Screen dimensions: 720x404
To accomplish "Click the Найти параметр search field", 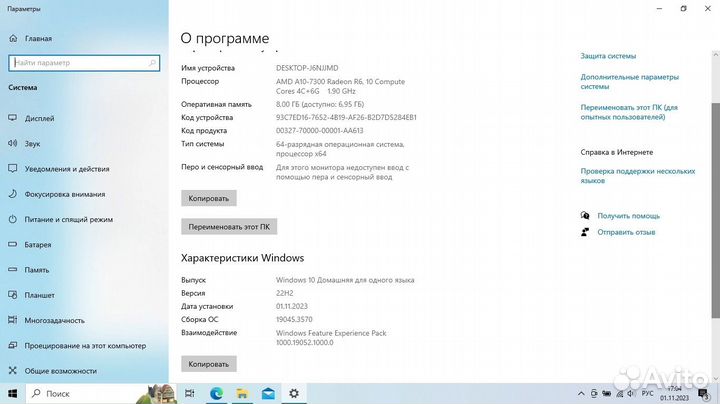I will tap(84, 63).
